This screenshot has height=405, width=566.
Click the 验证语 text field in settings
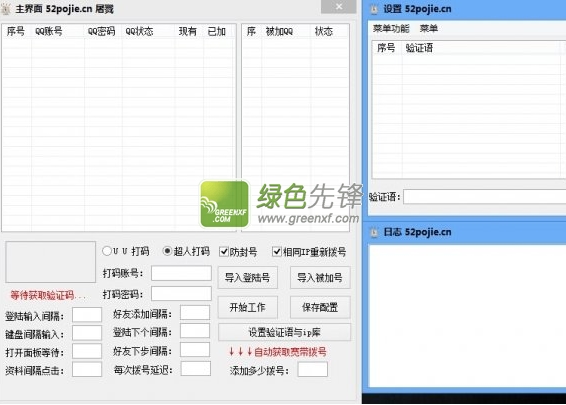[x=484, y=197]
